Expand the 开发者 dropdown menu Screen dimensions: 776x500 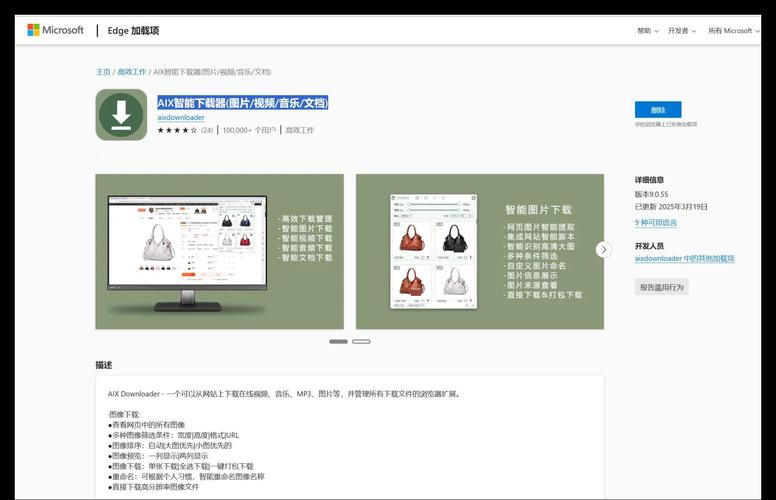coord(681,31)
